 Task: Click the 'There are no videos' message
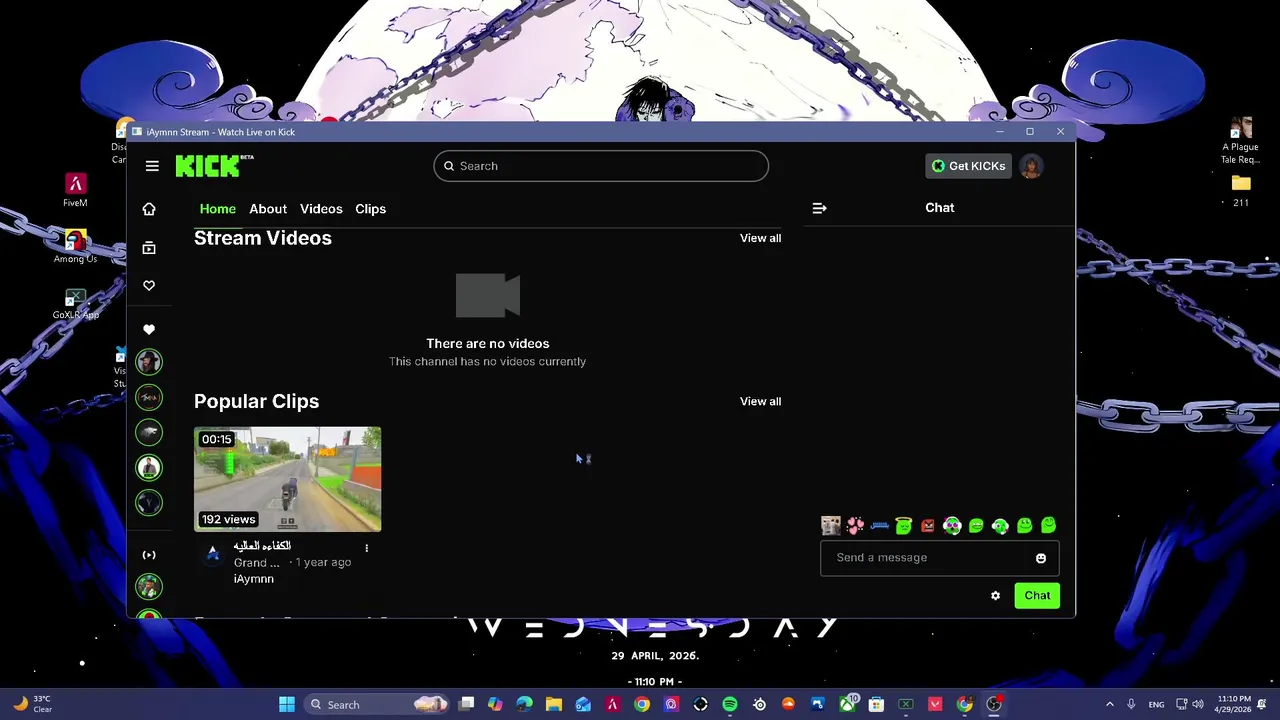pos(488,344)
